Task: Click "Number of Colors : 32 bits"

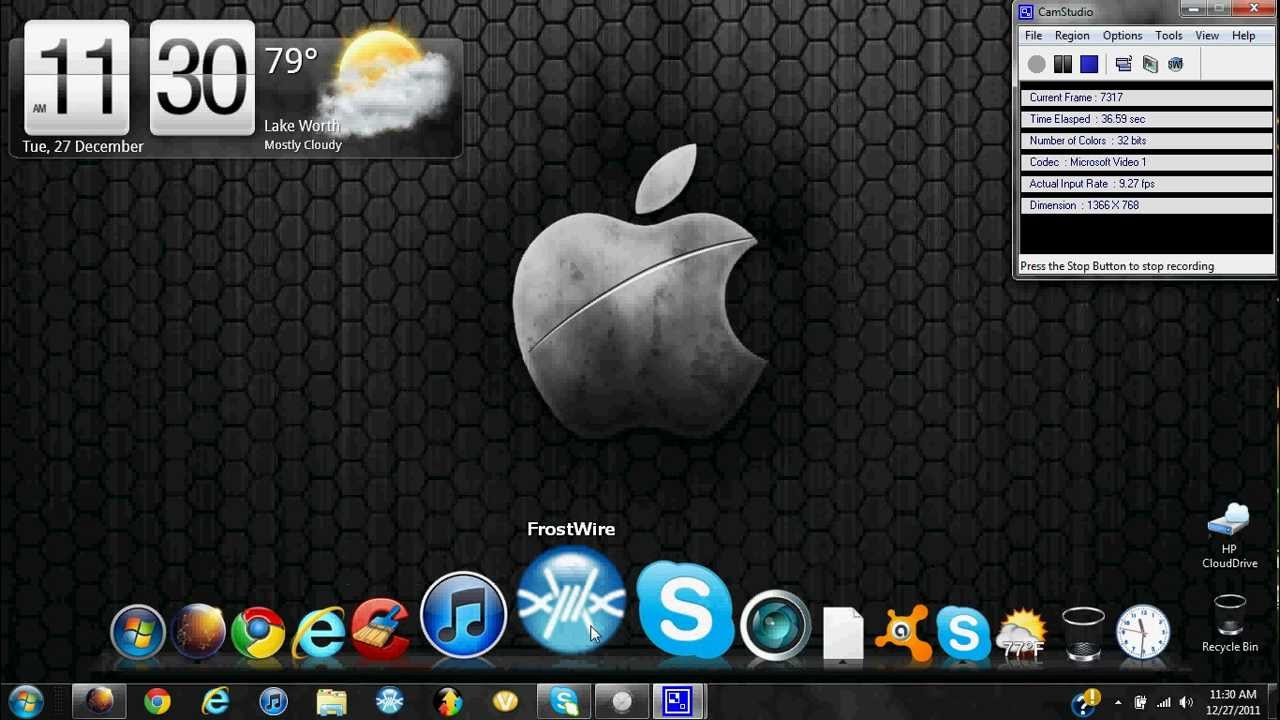Action: coord(1146,141)
